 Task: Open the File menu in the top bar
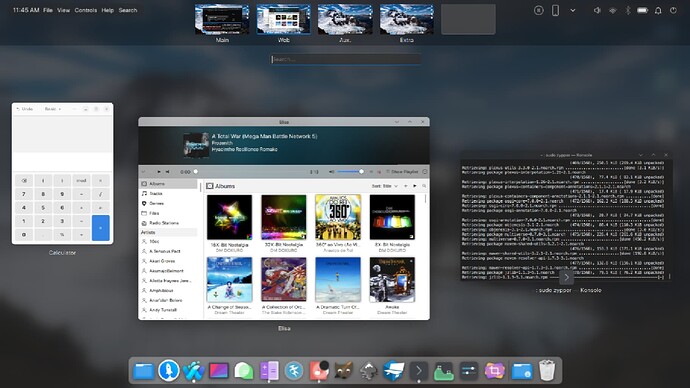click(x=48, y=10)
